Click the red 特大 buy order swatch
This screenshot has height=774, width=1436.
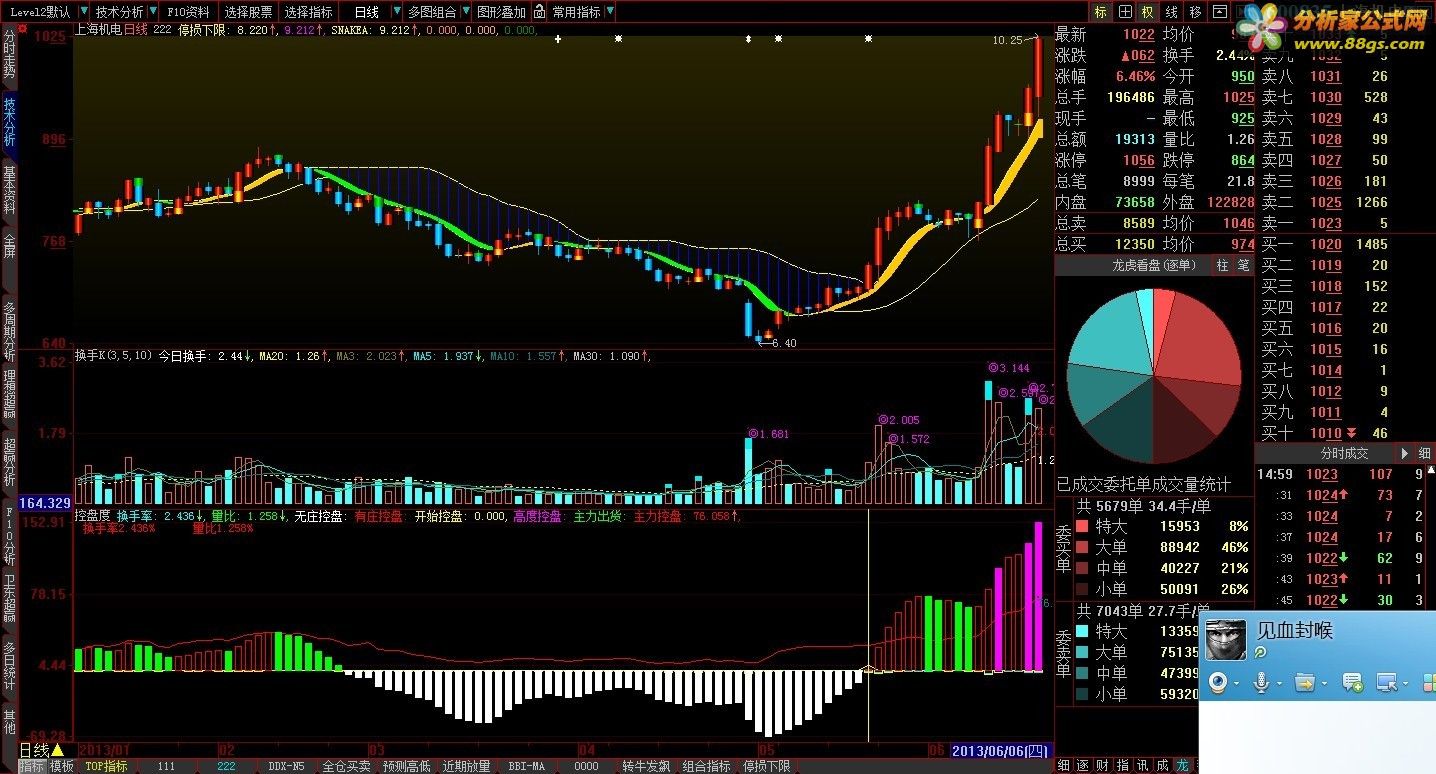[1083, 526]
